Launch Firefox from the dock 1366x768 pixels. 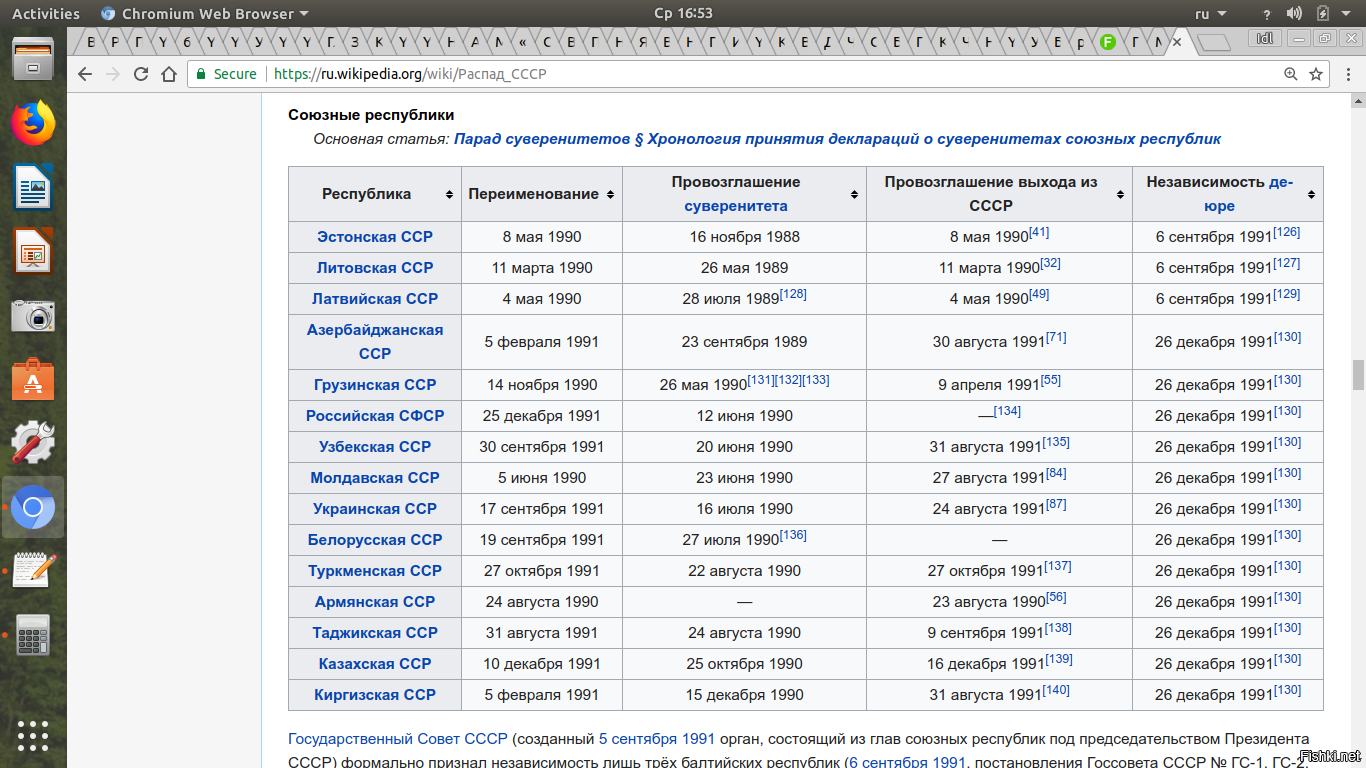click(x=33, y=123)
